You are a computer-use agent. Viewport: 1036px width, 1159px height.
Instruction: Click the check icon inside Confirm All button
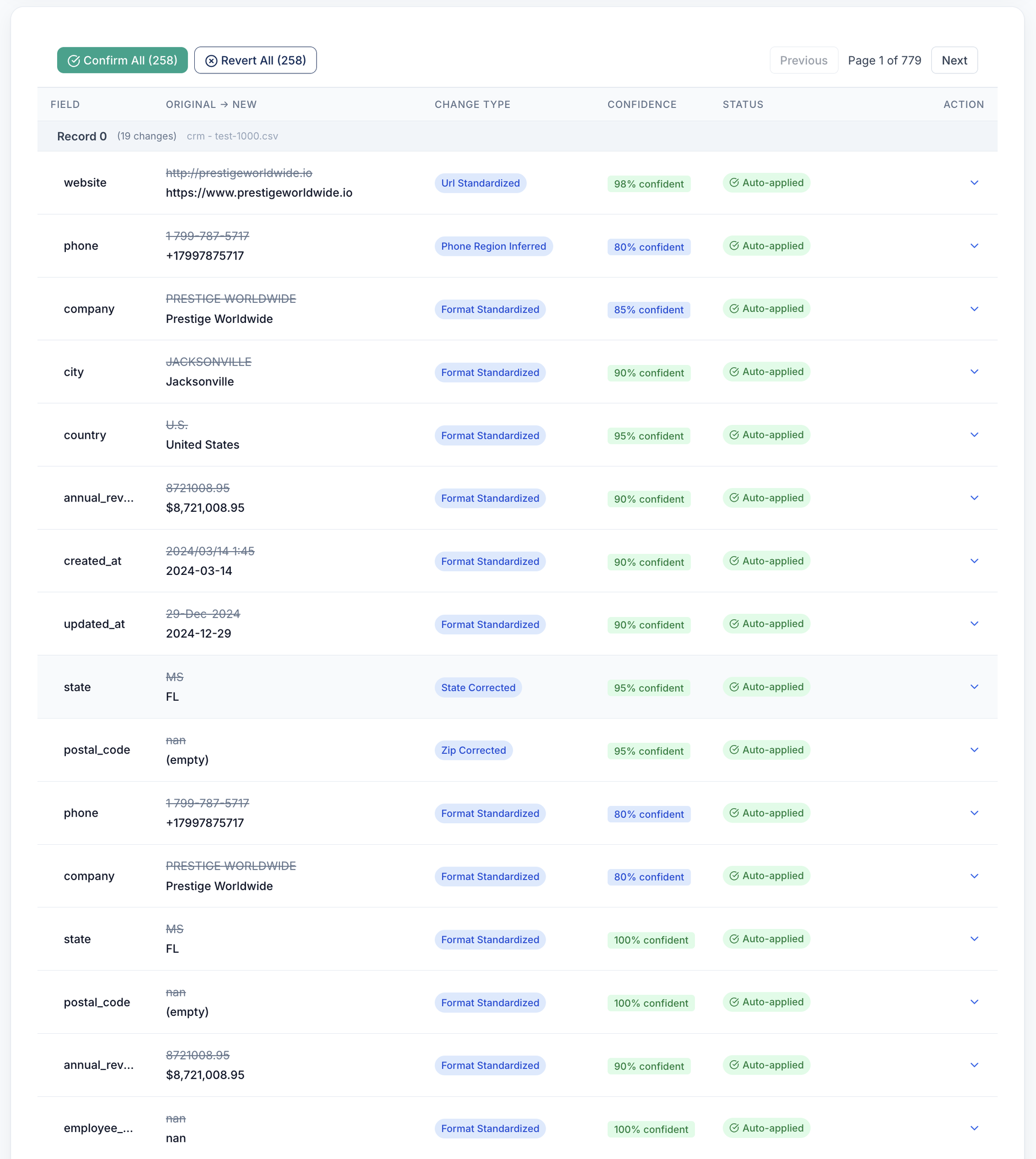point(74,60)
